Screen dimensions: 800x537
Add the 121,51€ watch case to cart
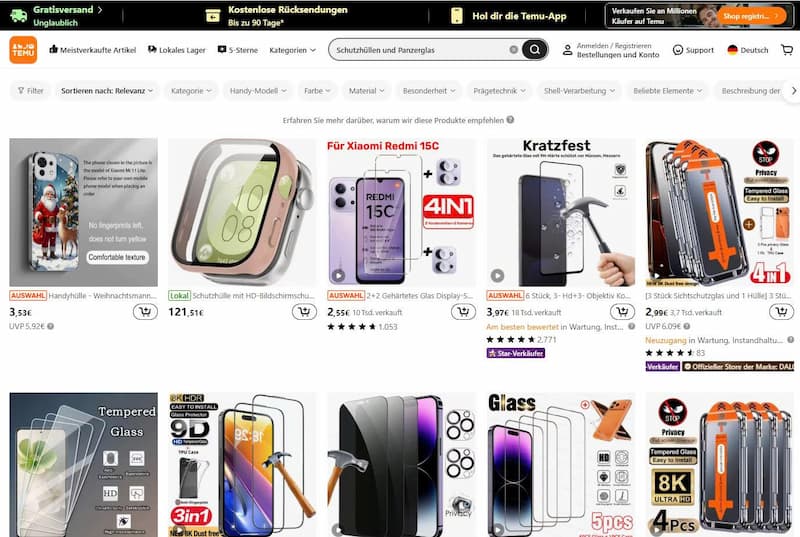coord(304,312)
